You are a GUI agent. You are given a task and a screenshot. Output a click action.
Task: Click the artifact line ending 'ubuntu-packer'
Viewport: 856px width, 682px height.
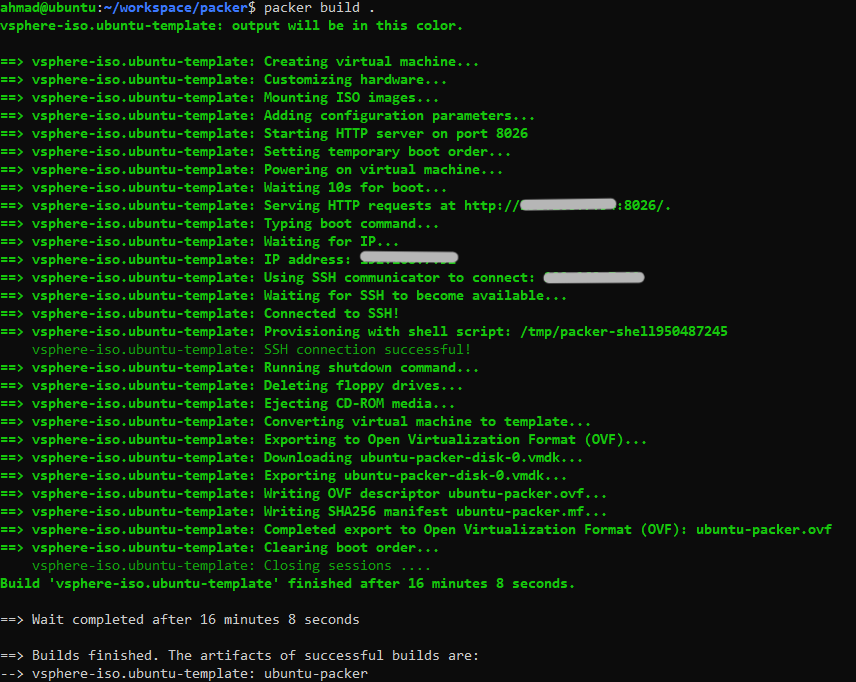pyautogui.click(x=184, y=674)
